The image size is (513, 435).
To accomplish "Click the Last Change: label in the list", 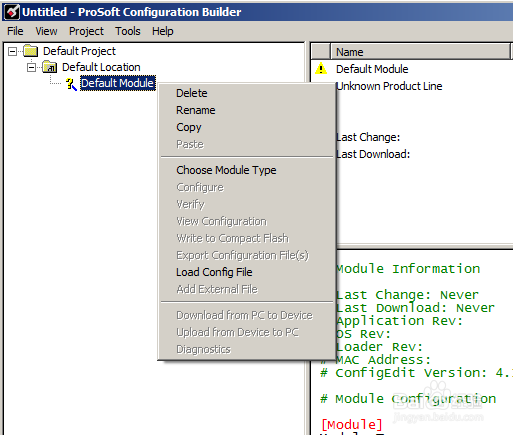I will [x=368, y=137].
